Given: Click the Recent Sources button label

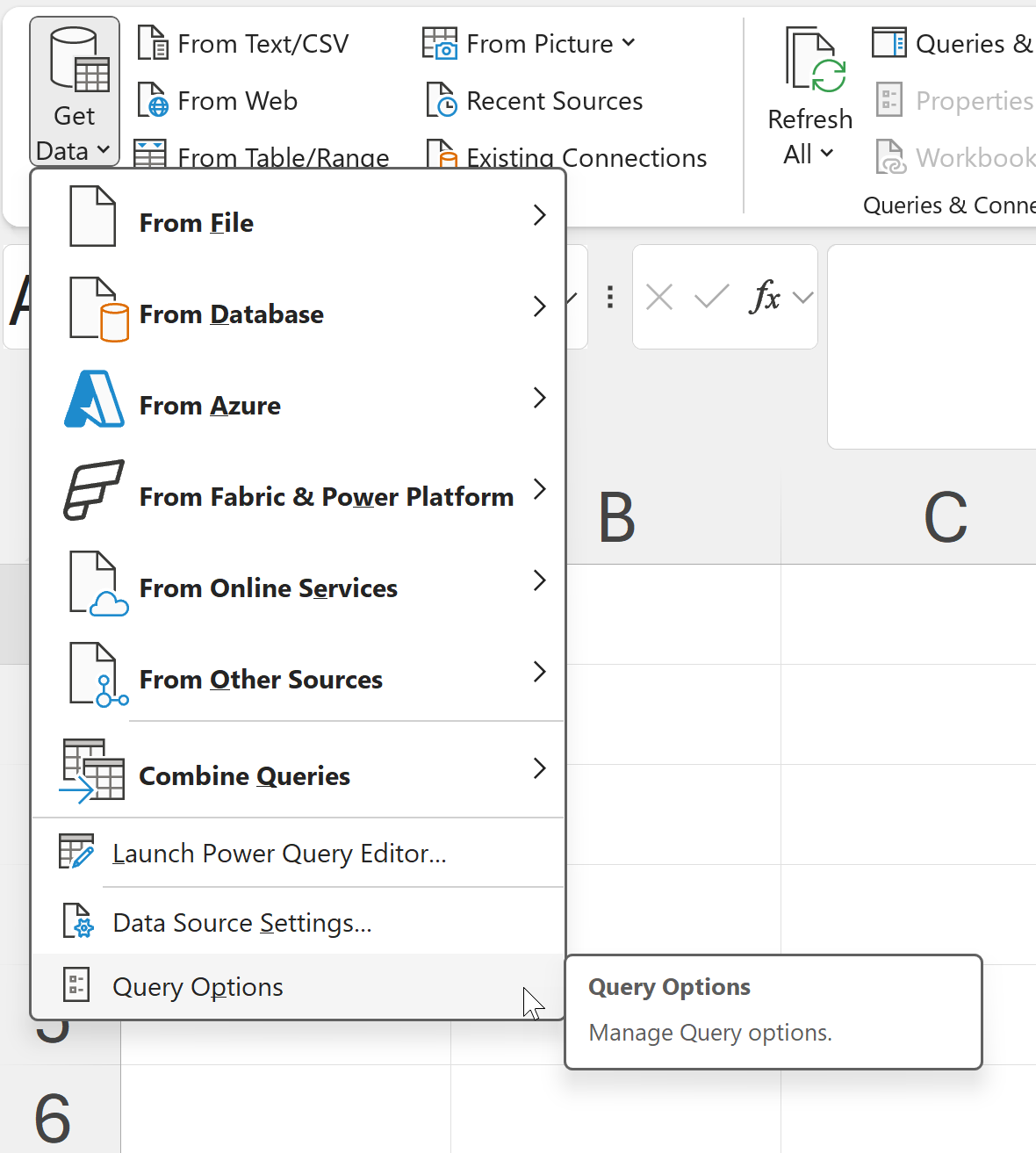Looking at the screenshot, I should pos(555,101).
